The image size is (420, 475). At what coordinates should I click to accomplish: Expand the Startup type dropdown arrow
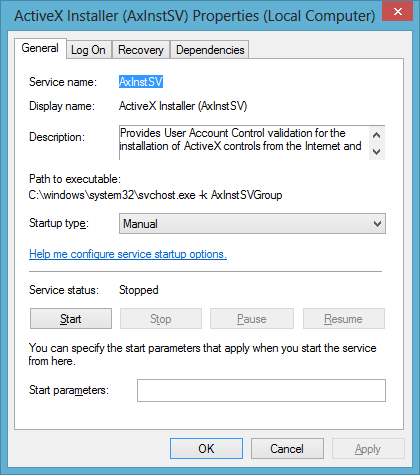(x=377, y=224)
